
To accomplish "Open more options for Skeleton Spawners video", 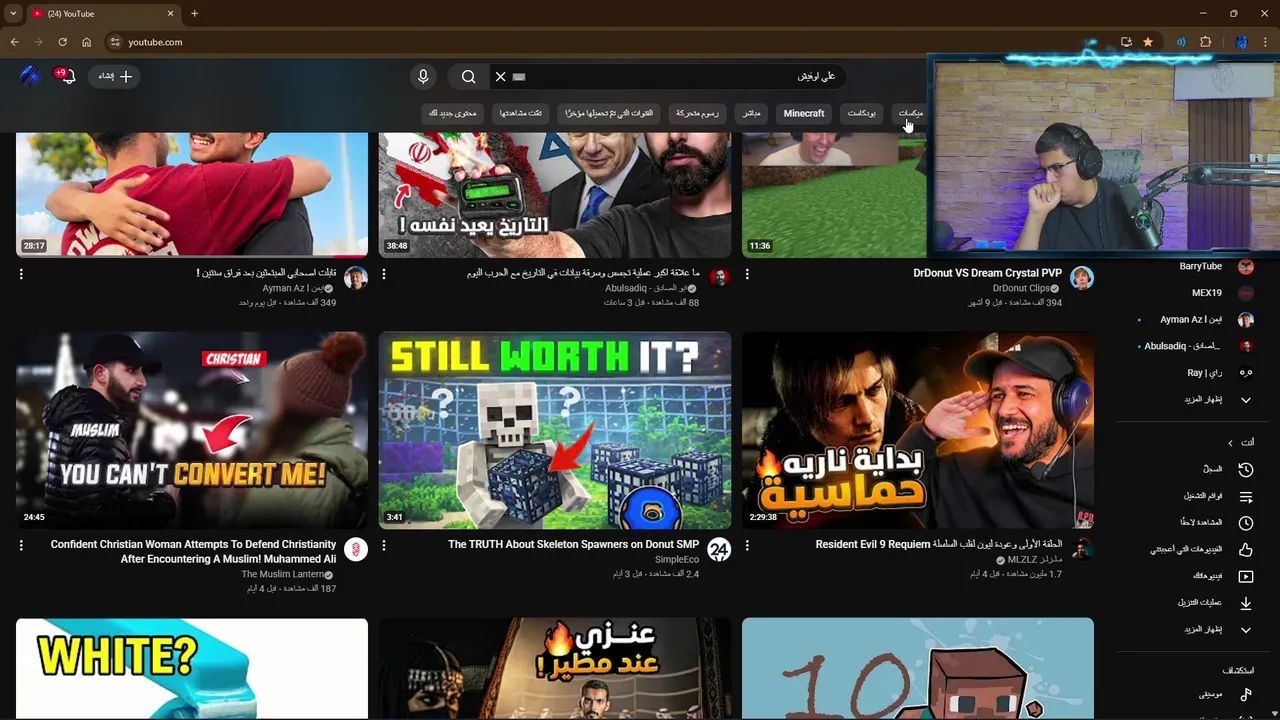I will click(384, 546).
